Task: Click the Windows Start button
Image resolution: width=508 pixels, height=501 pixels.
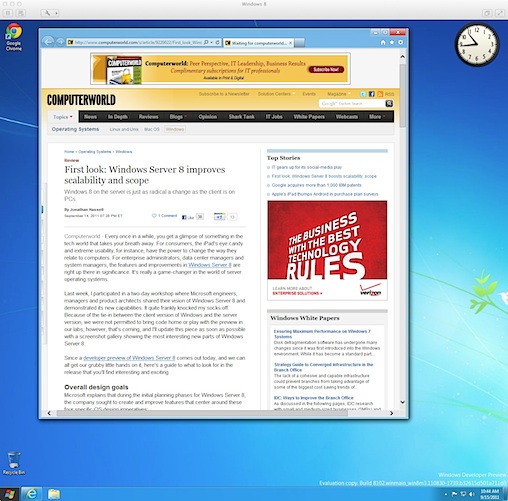Action: (x=9, y=494)
